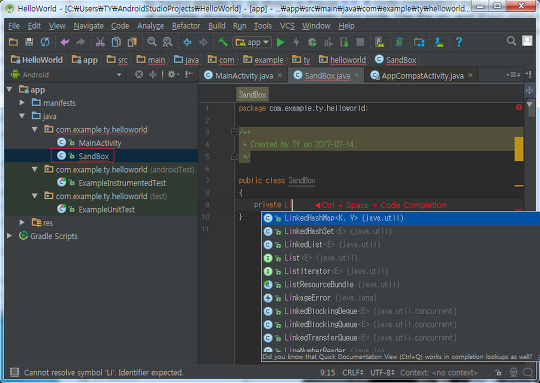Click the Help question mark icon
540x383 pixels.
(x=459, y=42)
